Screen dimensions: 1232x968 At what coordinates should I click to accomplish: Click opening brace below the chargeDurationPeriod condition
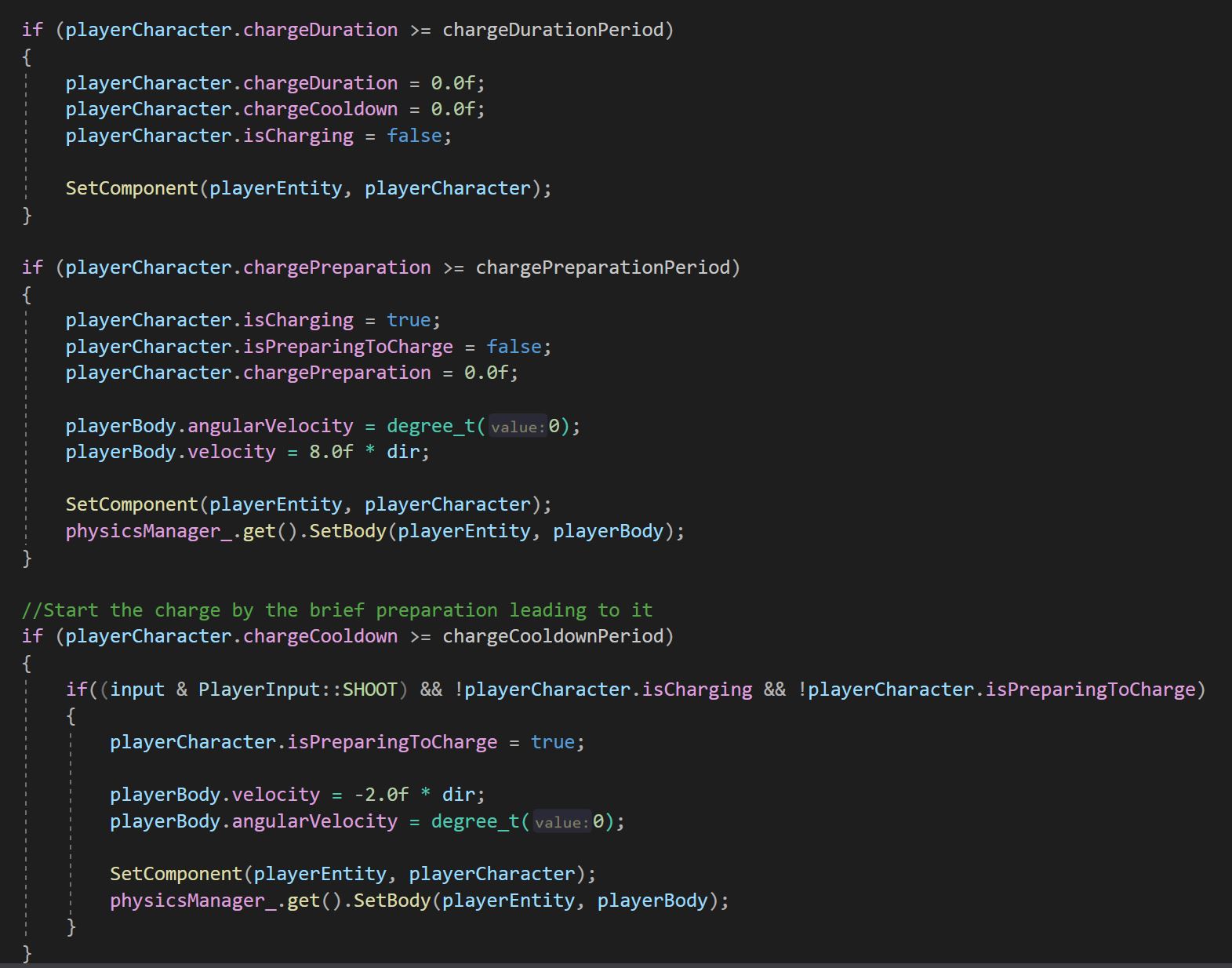pos(27,56)
